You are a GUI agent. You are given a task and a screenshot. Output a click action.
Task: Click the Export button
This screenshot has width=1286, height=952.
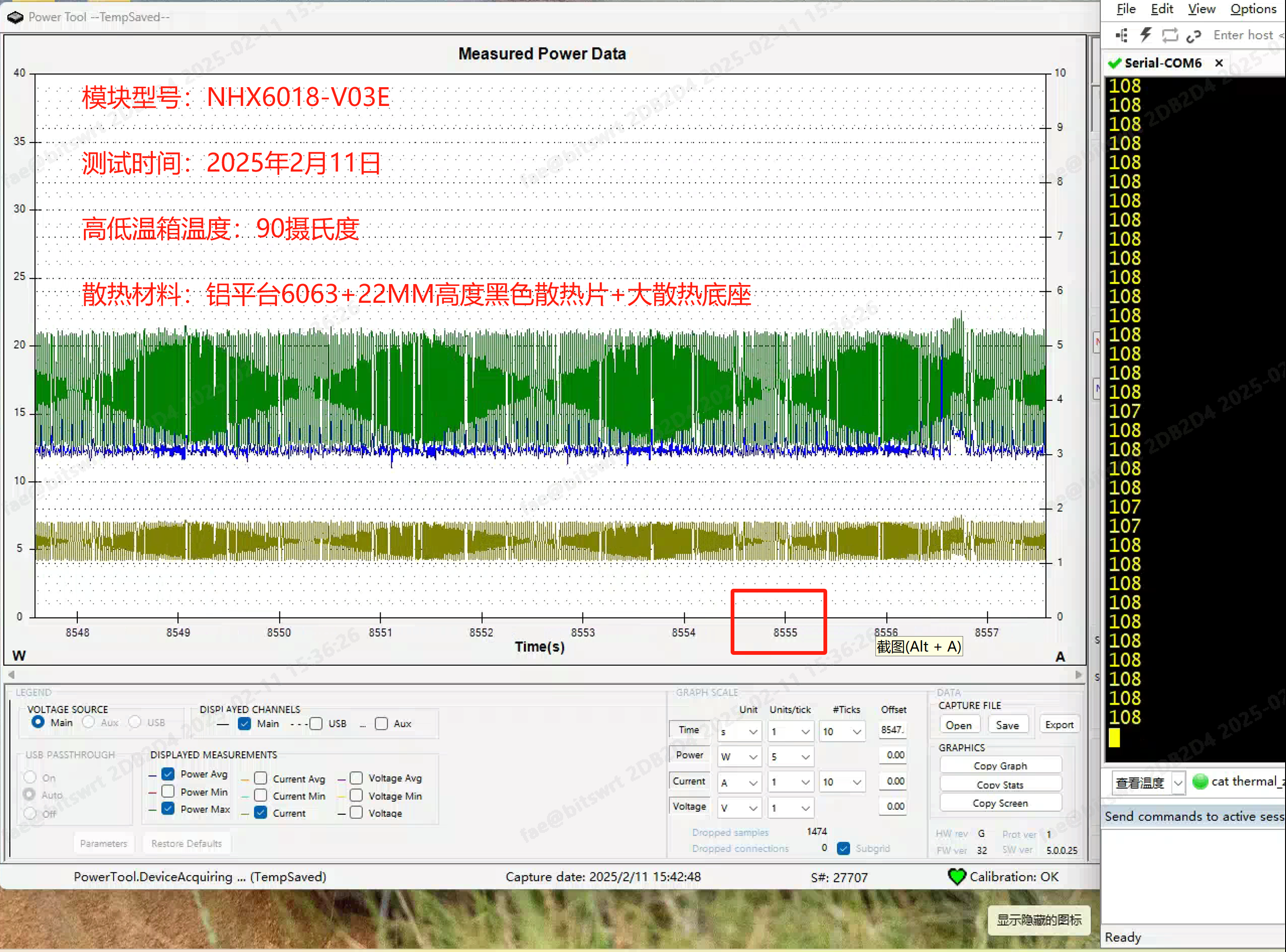tap(1059, 725)
